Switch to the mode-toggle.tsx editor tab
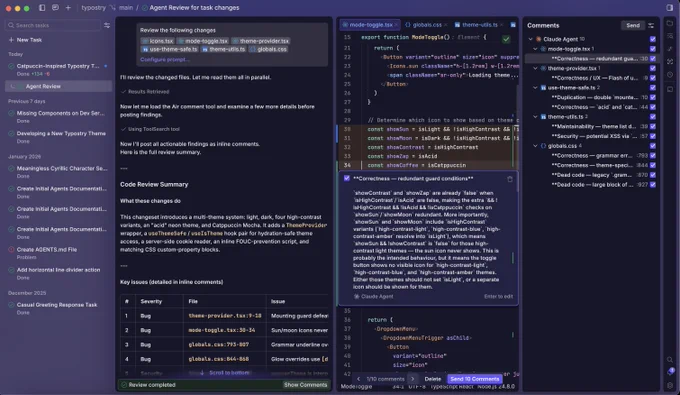Screen dimensions: 680x395 point(370,25)
